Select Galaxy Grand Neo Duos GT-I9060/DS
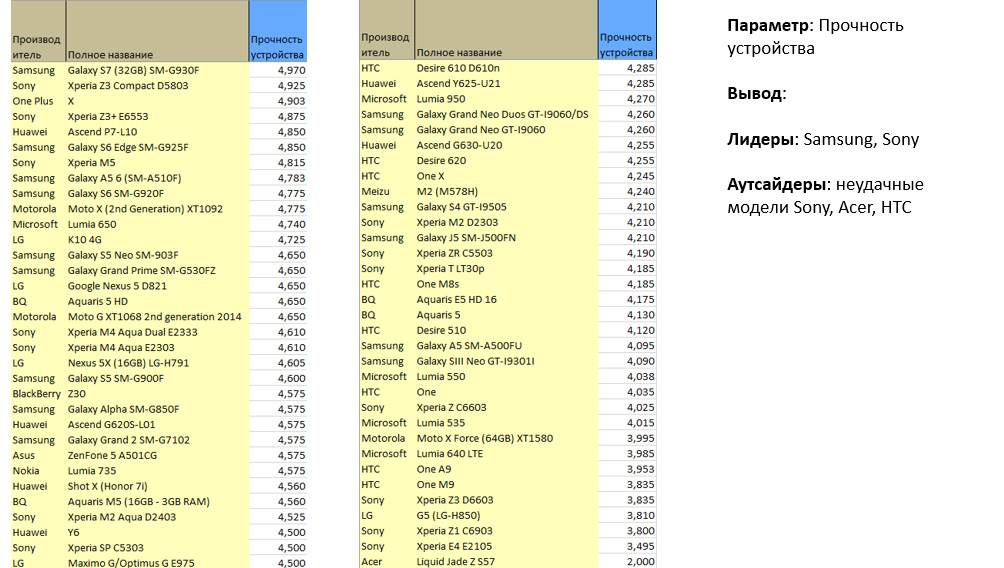This screenshot has width=1004, height=568. click(502, 114)
